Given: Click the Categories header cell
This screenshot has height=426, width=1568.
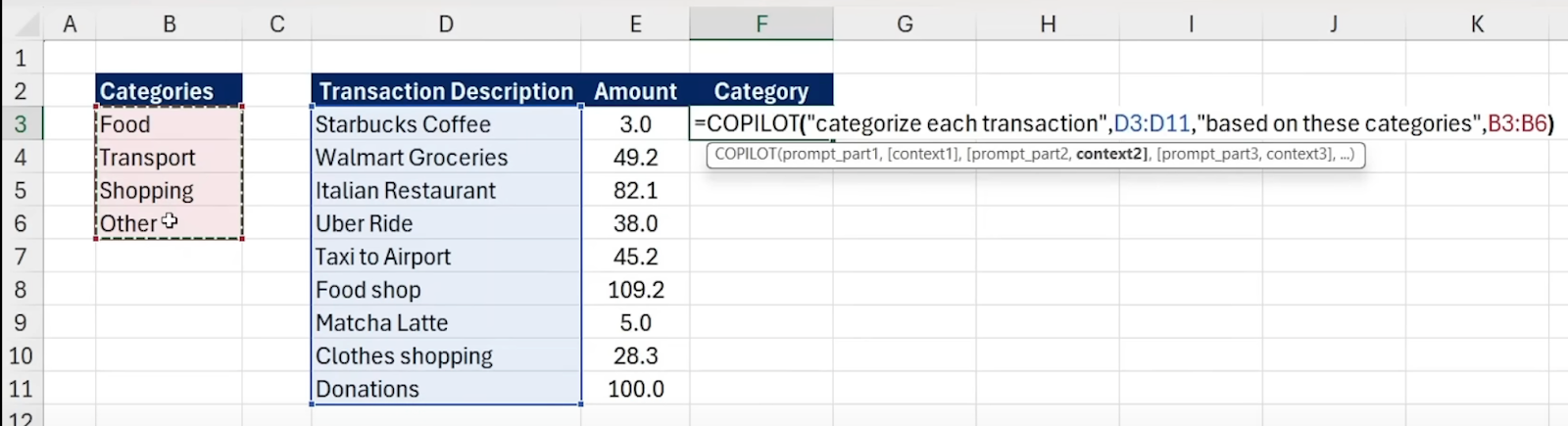Looking at the screenshot, I should click(170, 91).
